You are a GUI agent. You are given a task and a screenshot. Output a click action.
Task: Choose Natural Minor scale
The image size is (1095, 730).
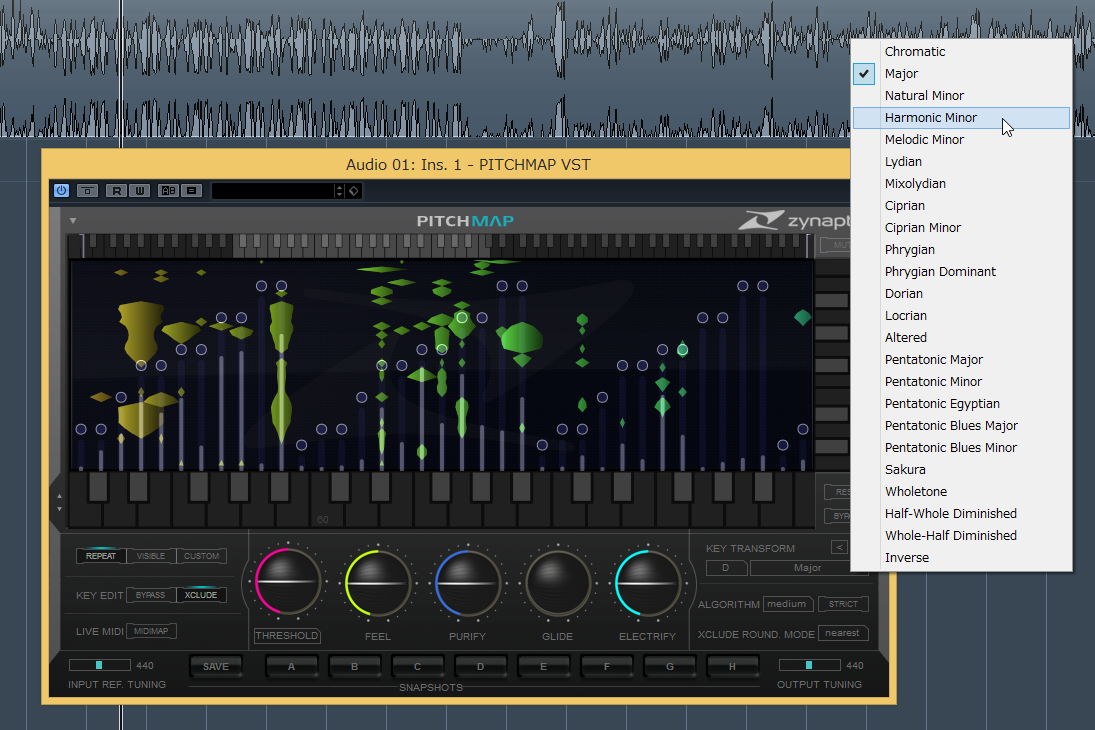(x=962, y=96)
